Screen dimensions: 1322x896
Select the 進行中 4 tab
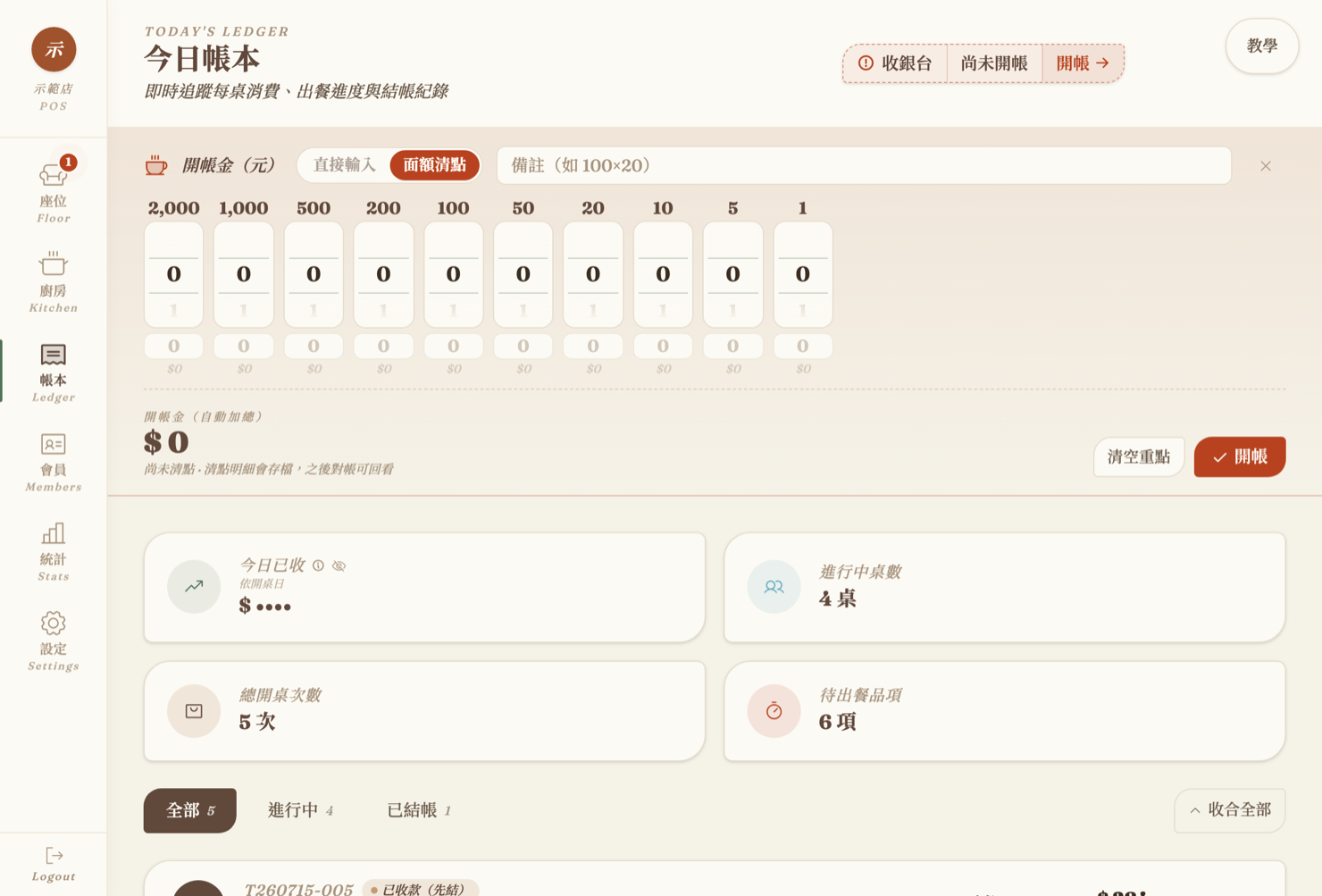(300, 810)
